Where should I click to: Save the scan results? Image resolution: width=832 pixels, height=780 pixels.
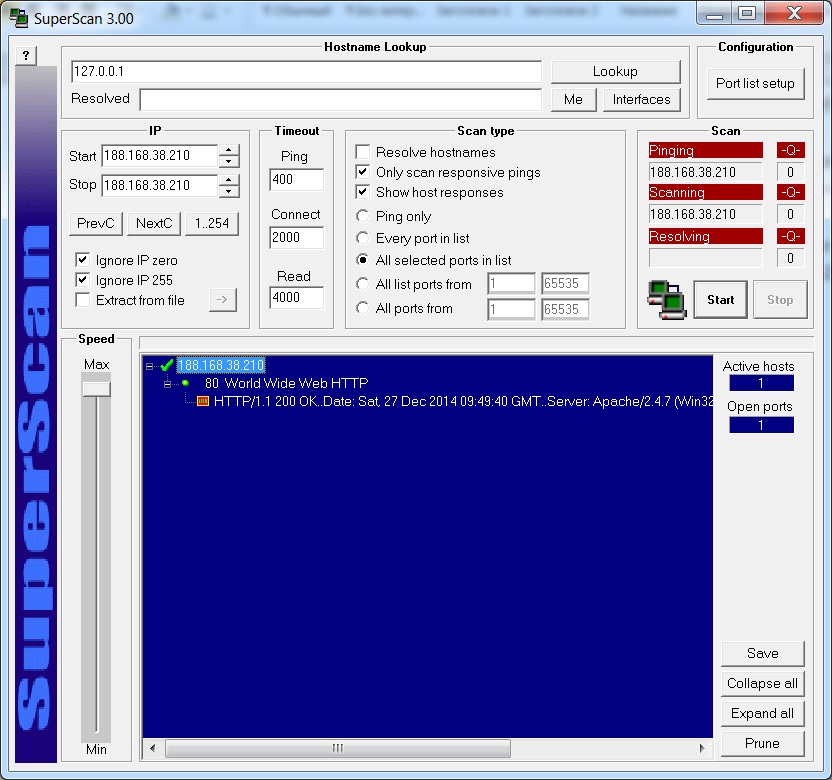point(762,654)
